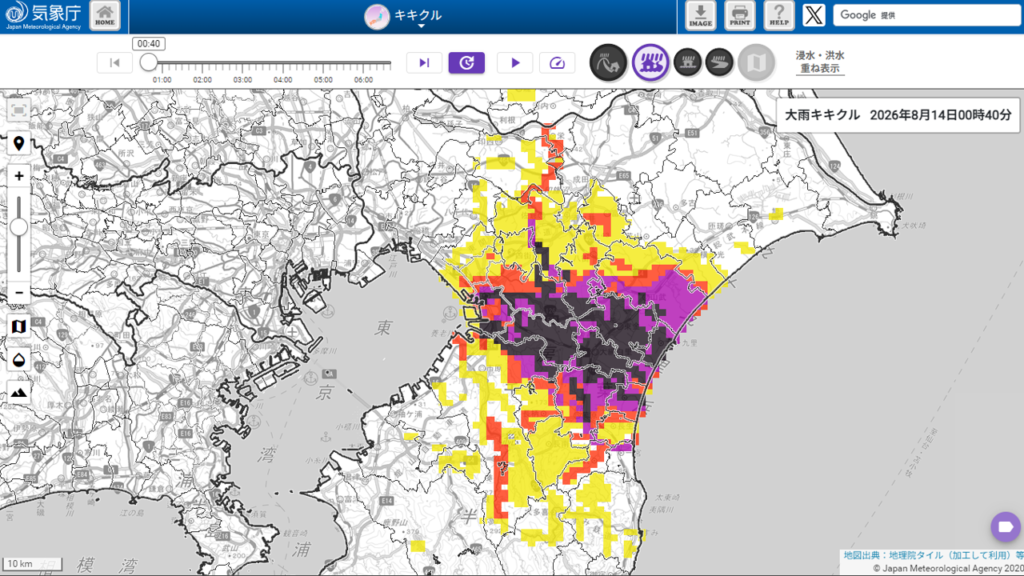Open 浸水・洪水 重ね表示 overlay option
Image resolution: width=1024 pixels, height=576 pixels.
820,62
